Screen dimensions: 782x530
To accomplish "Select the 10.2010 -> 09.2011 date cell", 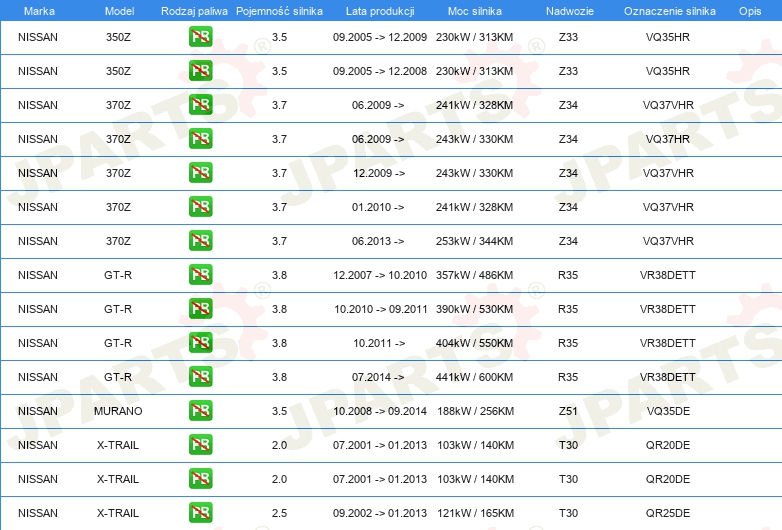I will tap(381, 309).
